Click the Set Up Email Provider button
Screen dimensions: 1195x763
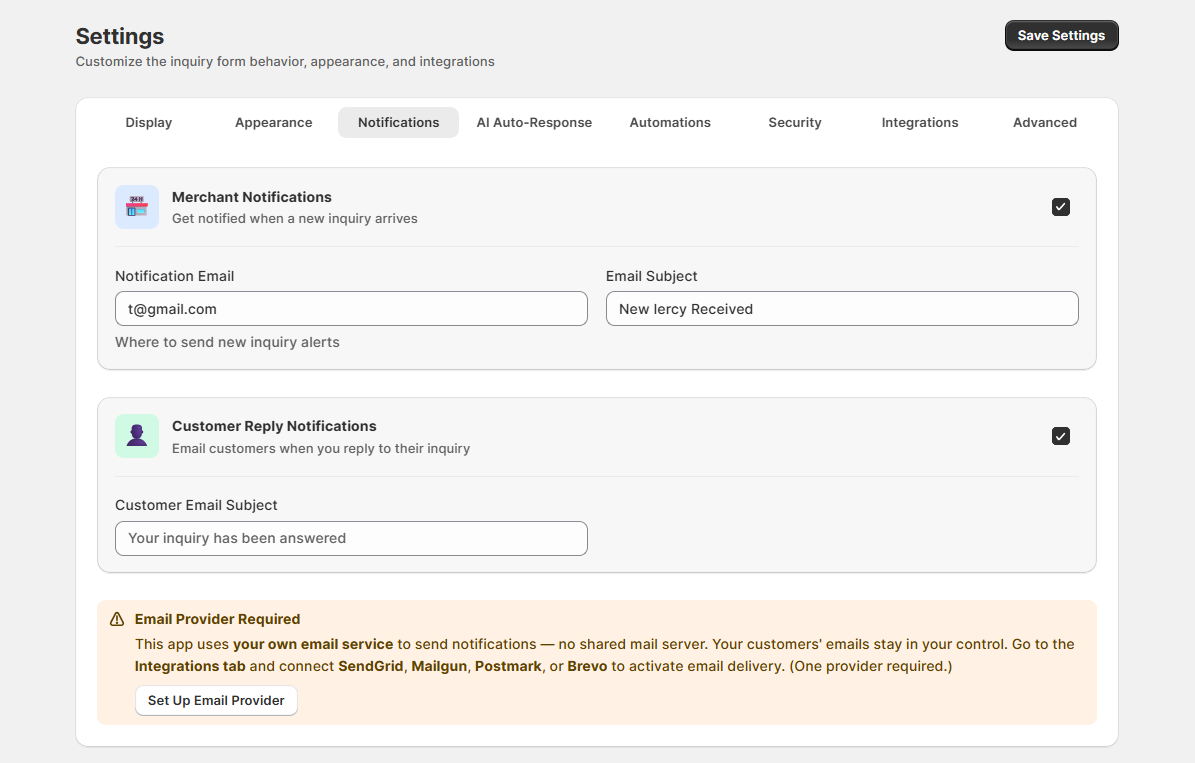point(216,700)
